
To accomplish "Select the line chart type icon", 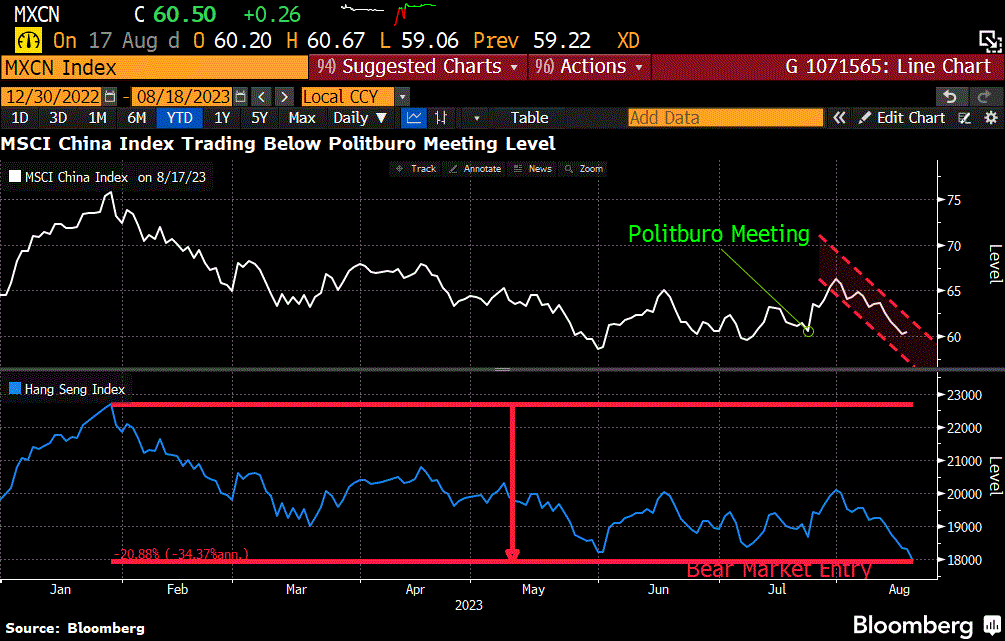I will point(414,118).
